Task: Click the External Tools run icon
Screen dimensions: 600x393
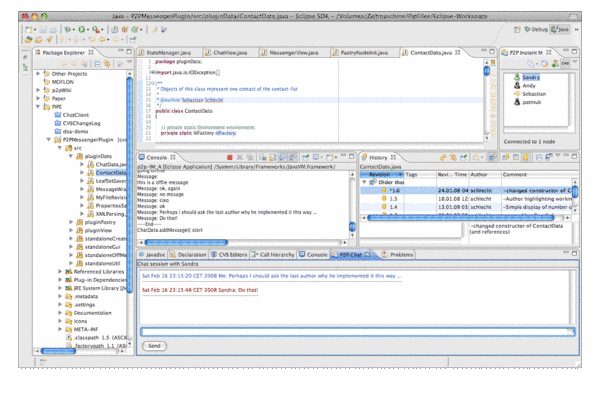Action: tap(96, 29)
